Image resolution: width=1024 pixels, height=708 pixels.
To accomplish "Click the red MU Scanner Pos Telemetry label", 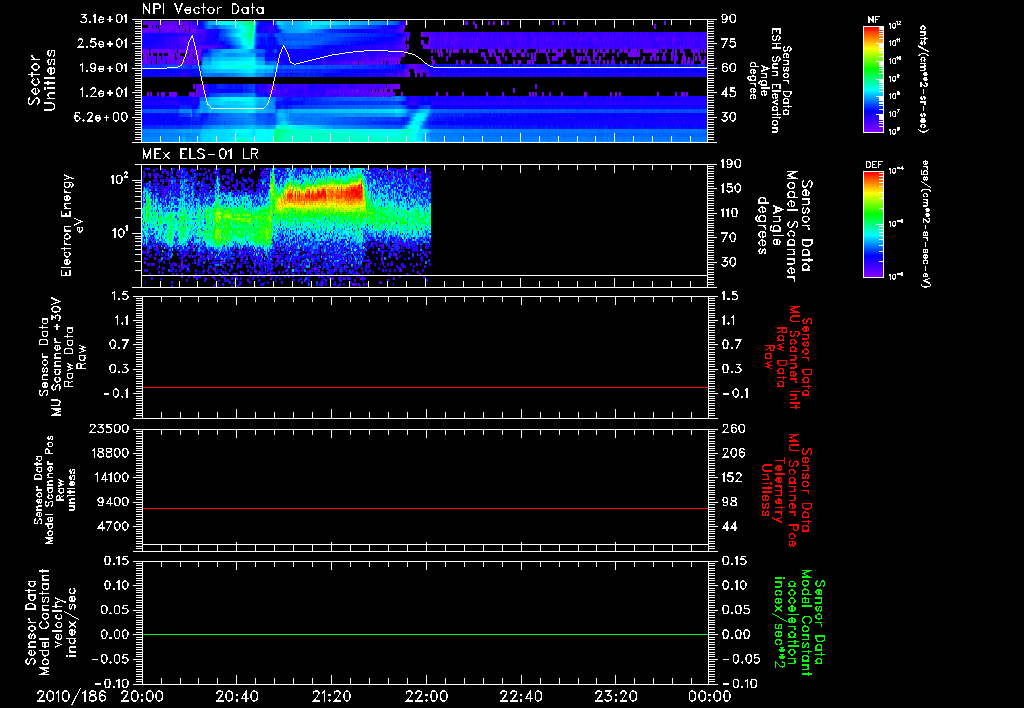I will [787, 491].
